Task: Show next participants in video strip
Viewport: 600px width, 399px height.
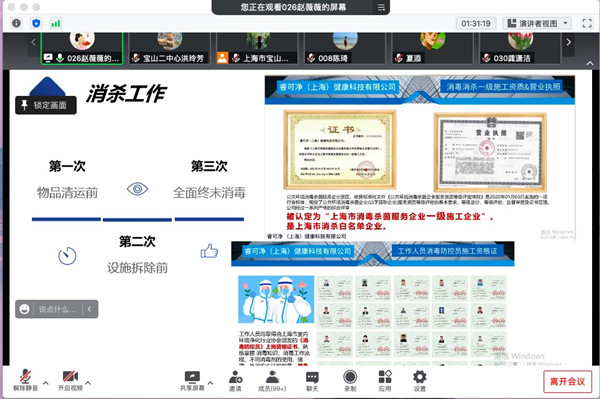Action: coord(569,42)
